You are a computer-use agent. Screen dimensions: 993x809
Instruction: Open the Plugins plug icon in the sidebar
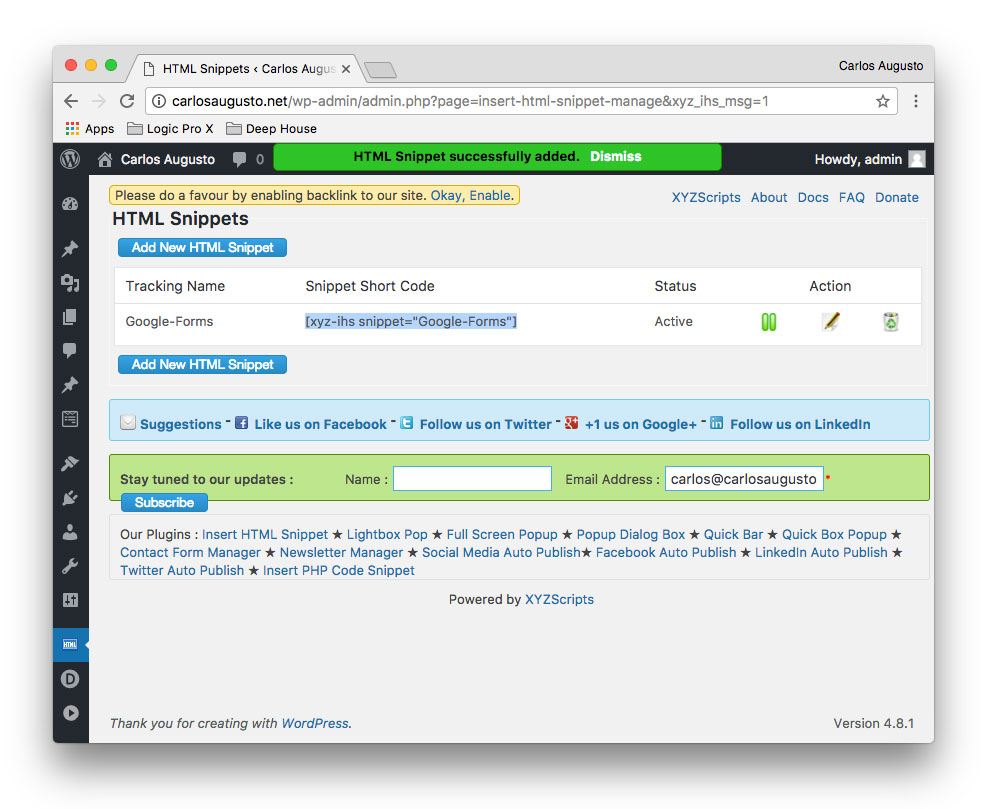[70, 498]
